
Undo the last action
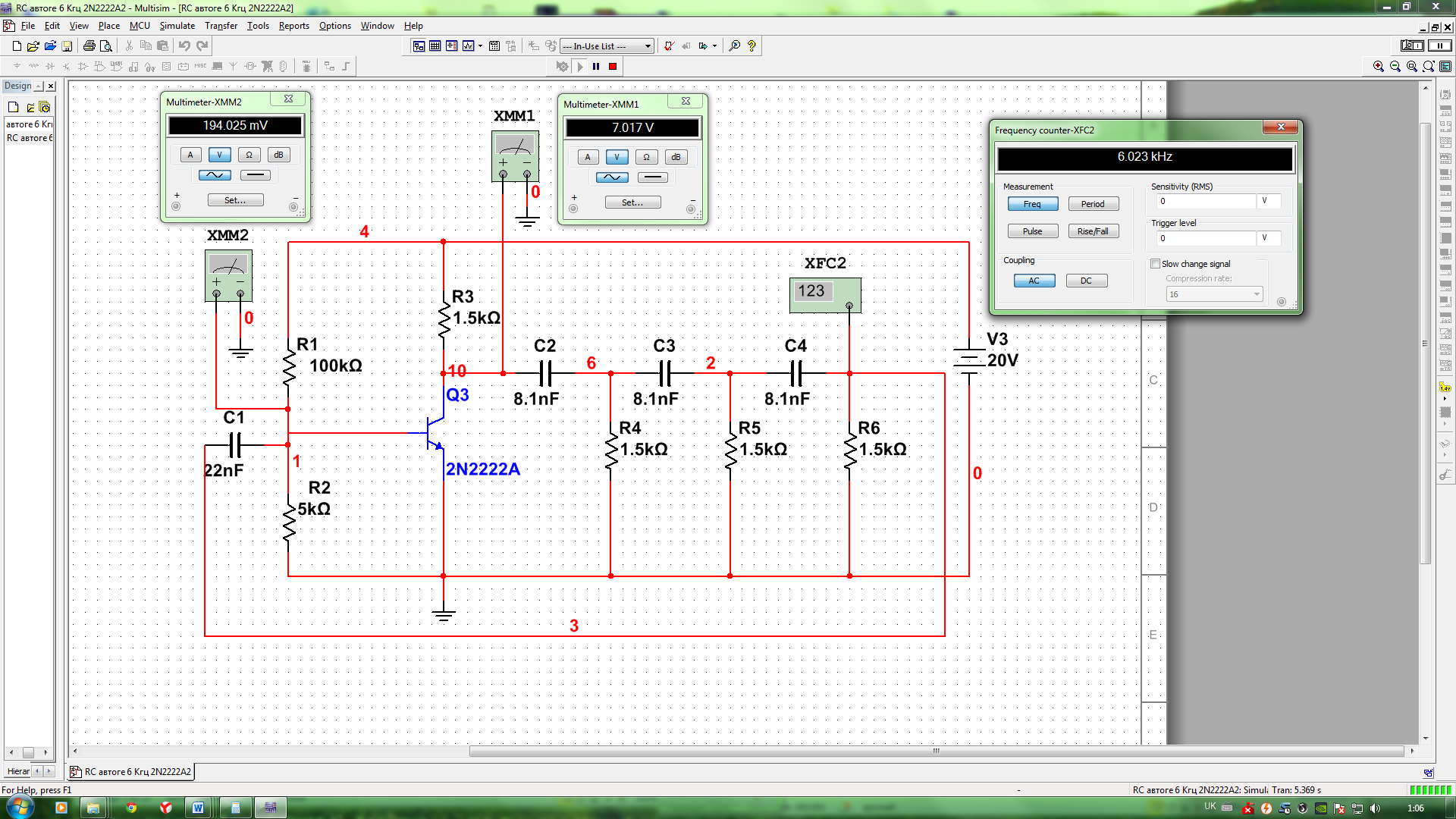coord(184,46)
